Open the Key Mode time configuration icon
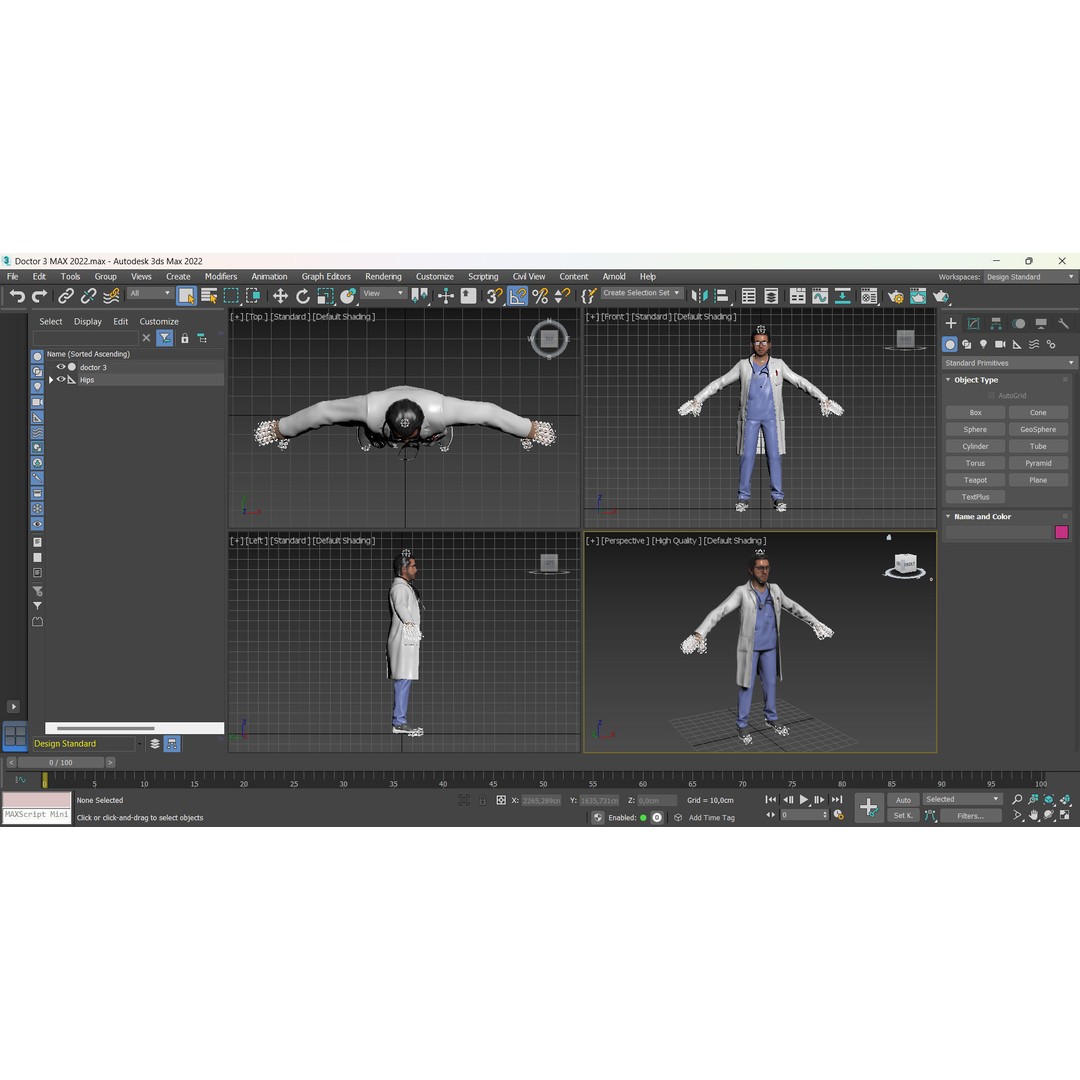1080x1080 pixels. coord(838,815)
